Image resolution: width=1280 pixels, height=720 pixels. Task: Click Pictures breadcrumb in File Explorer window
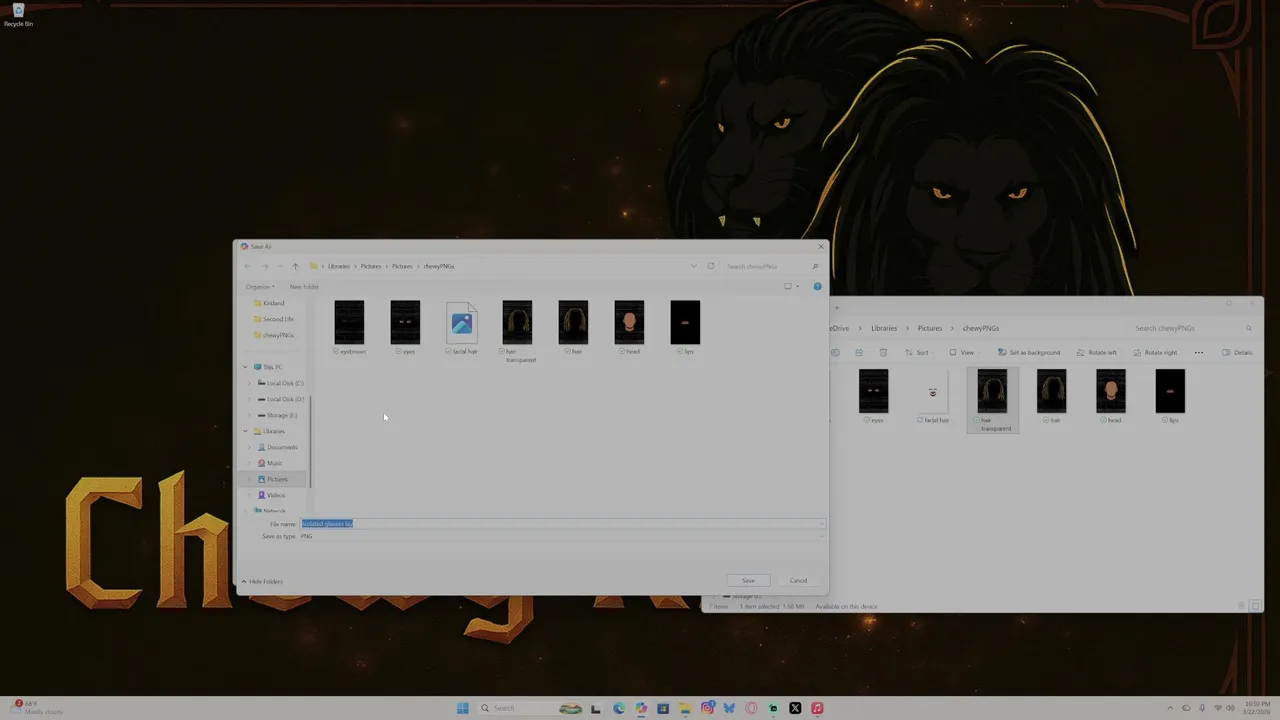pyautogui.click(x=930, y=328)
